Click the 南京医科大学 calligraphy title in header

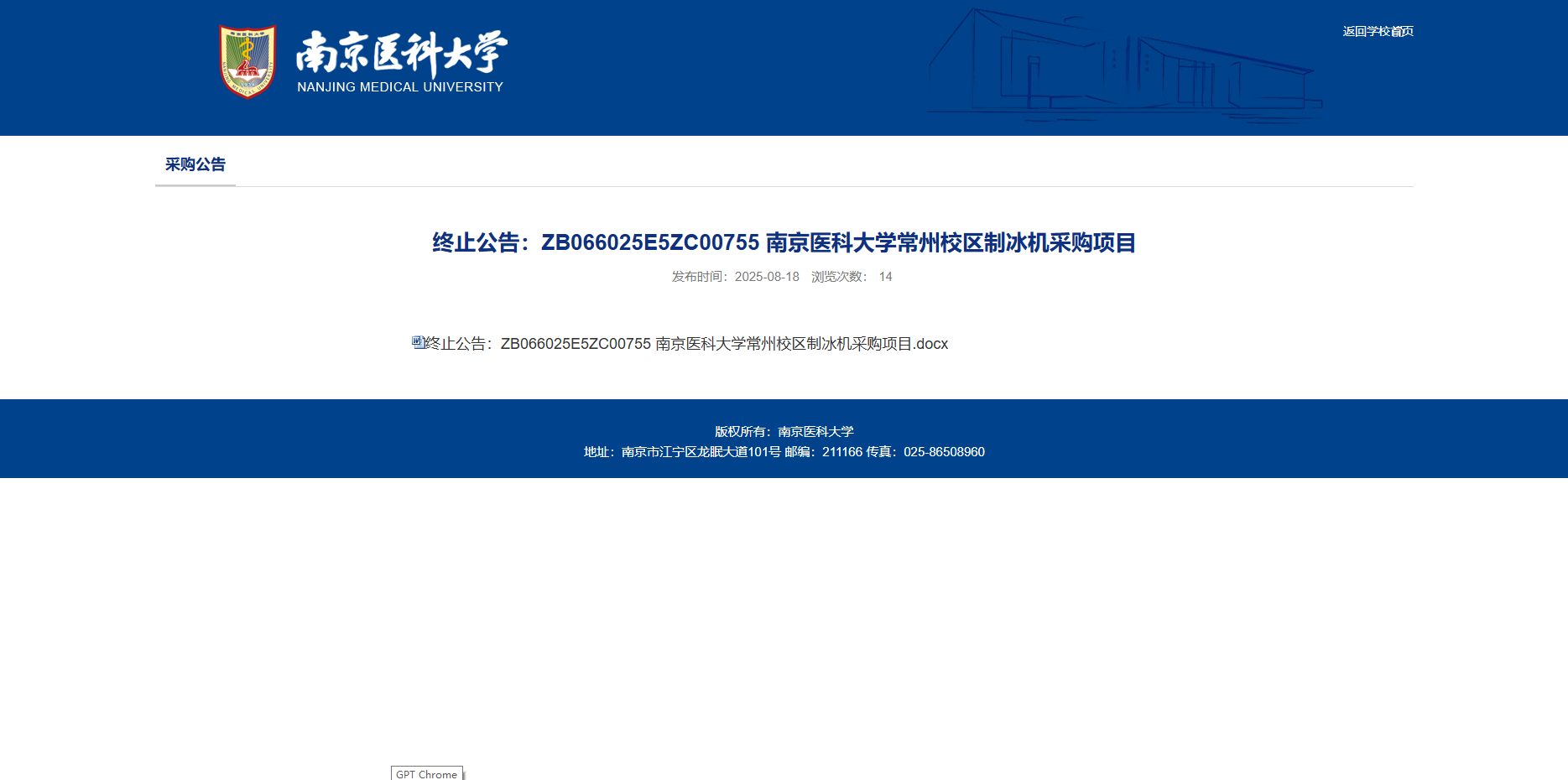[402, 53]
